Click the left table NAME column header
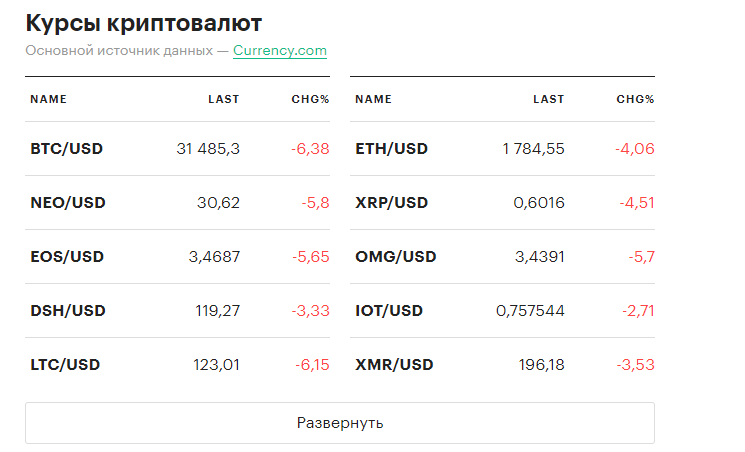Image resolution: width=745 pixels, height=452 pixels. coord(48,99)
